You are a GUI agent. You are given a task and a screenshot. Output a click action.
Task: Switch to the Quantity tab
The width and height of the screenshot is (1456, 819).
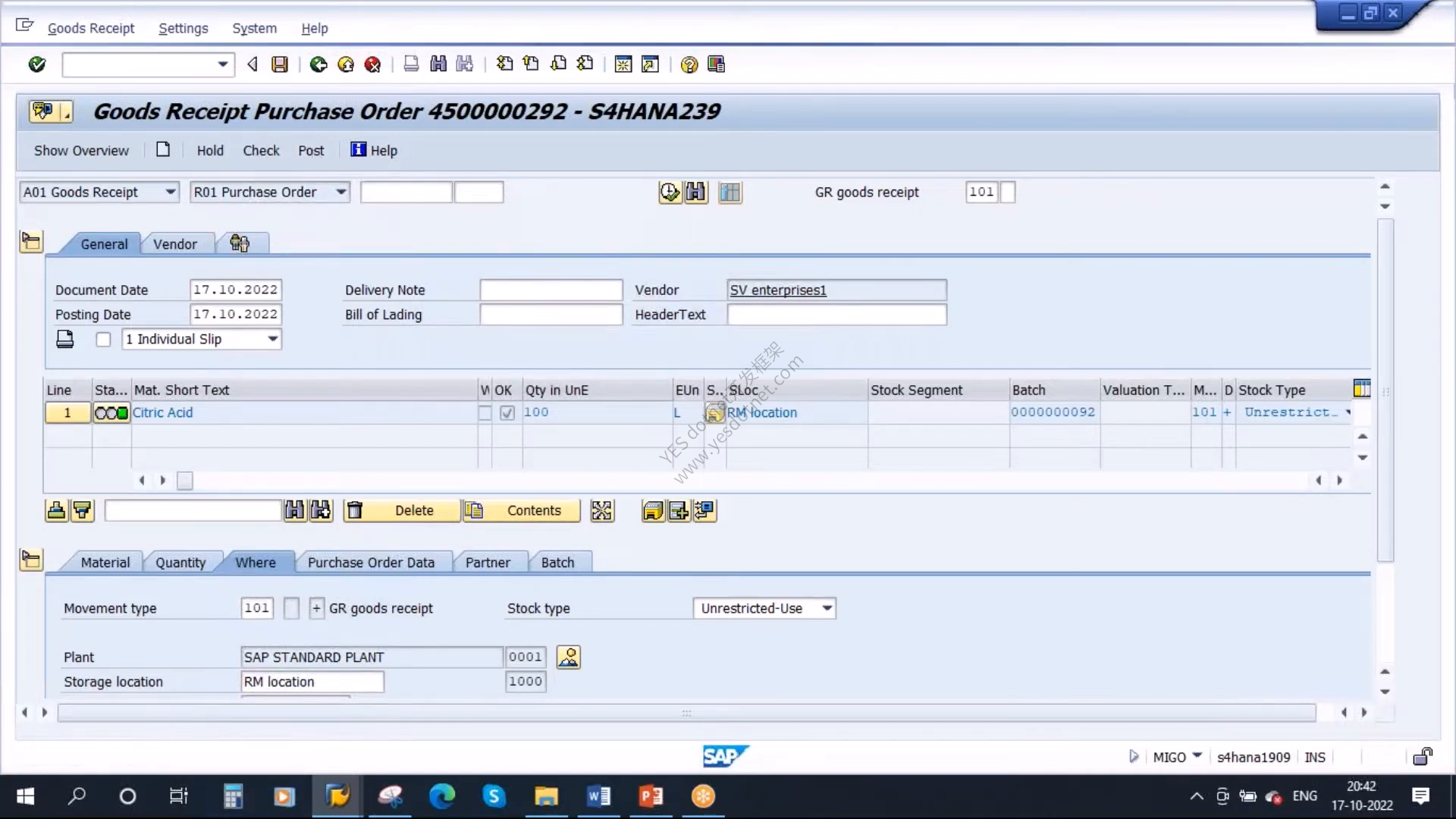coord(180,563)
